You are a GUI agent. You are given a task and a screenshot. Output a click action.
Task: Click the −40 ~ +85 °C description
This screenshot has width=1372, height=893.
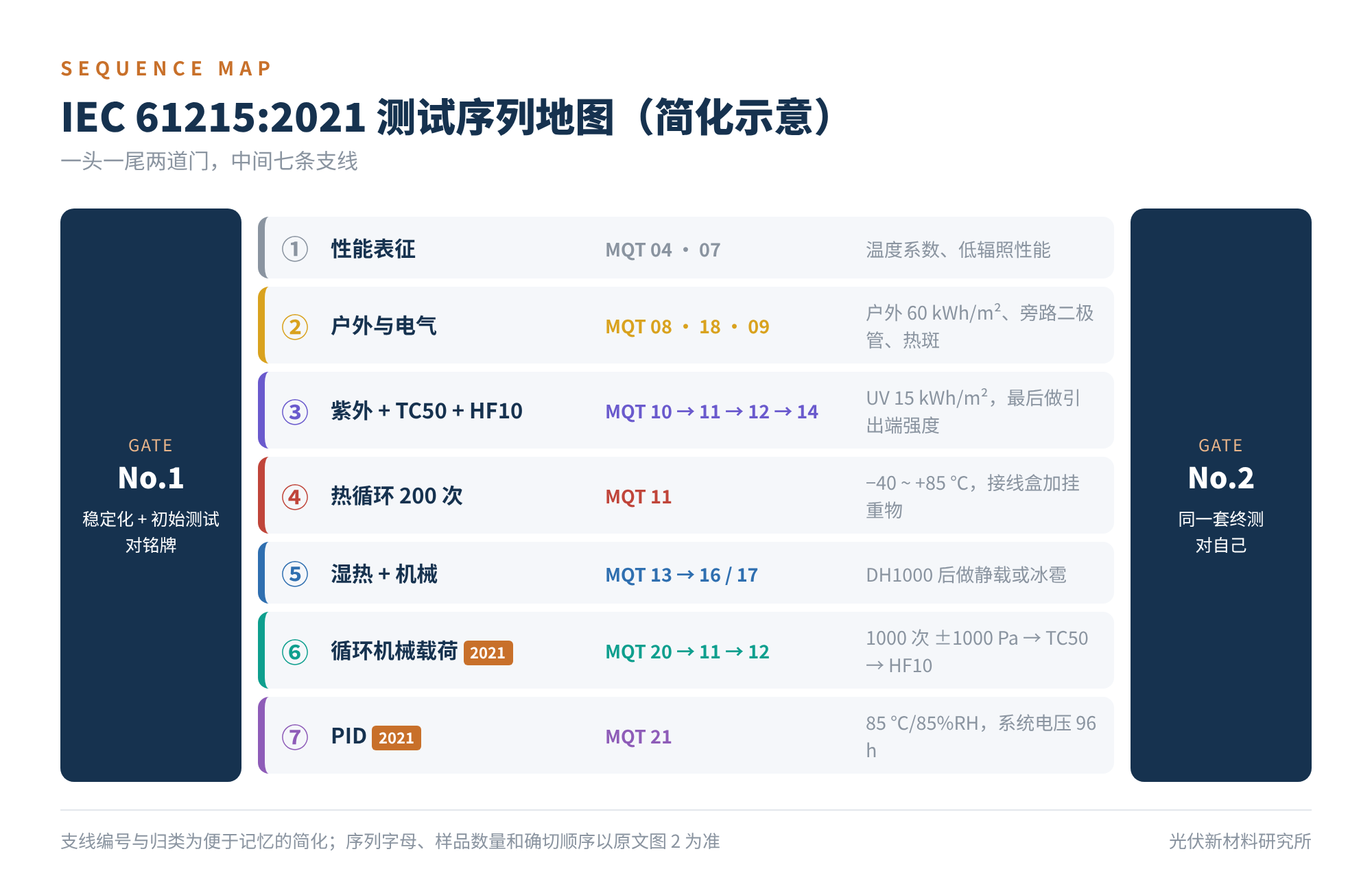[x=973, y=497]
